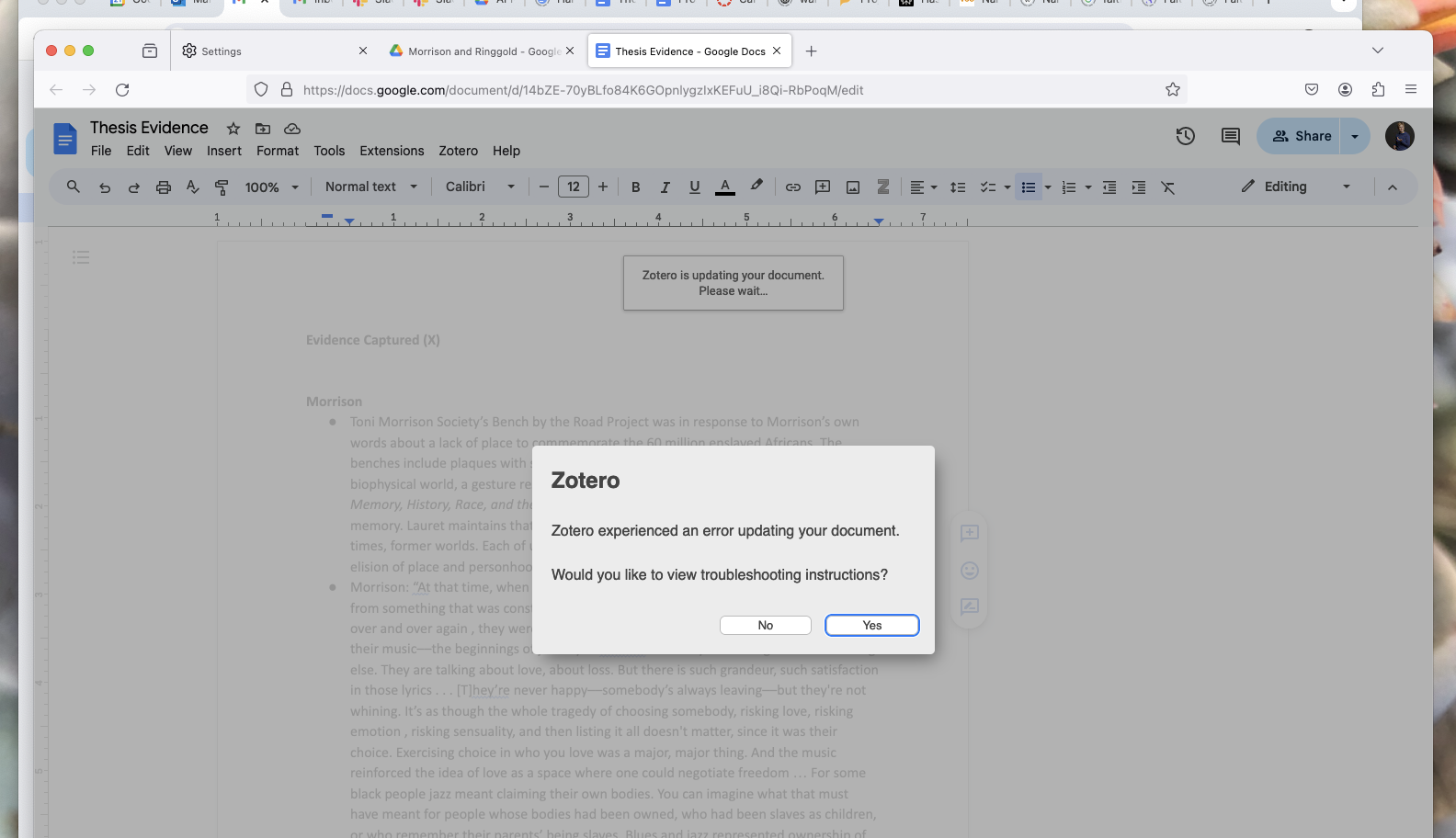Open the Google Docs home icon
1456x838 pixels.
click(64, 139)
